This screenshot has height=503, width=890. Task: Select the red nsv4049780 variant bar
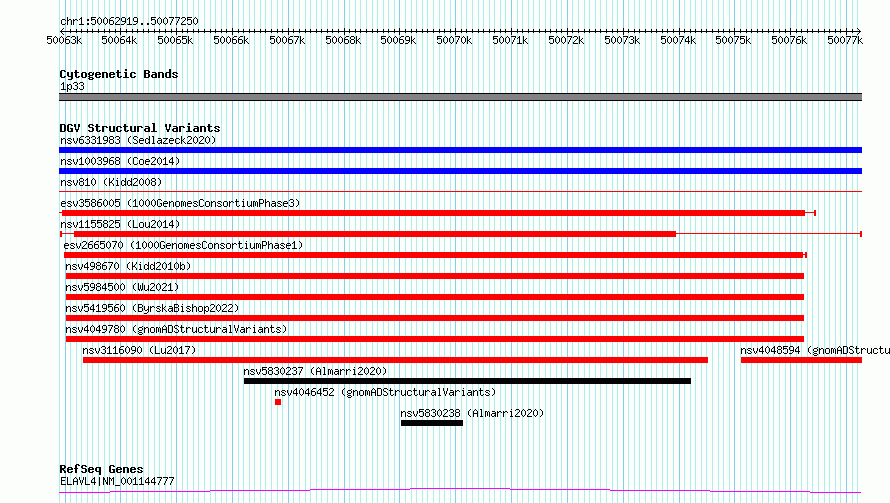point(435,339)
